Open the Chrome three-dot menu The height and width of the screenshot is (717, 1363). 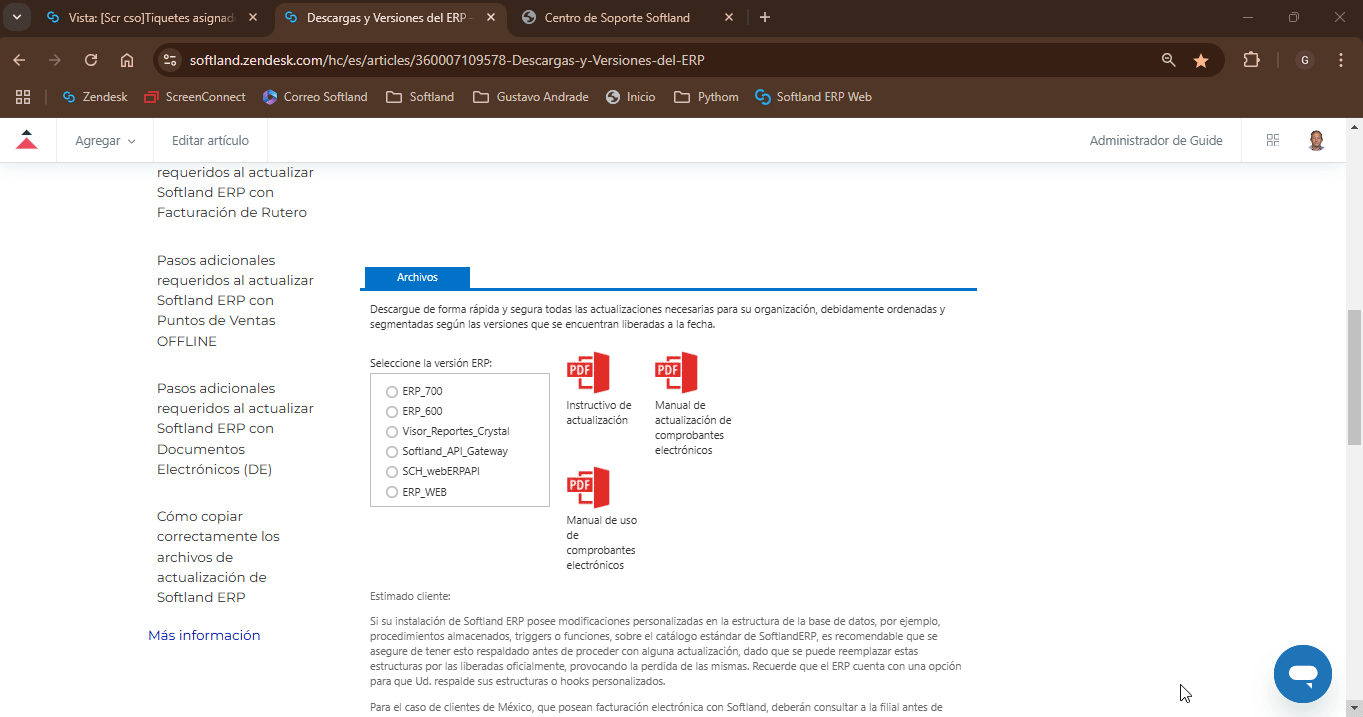1341,60
